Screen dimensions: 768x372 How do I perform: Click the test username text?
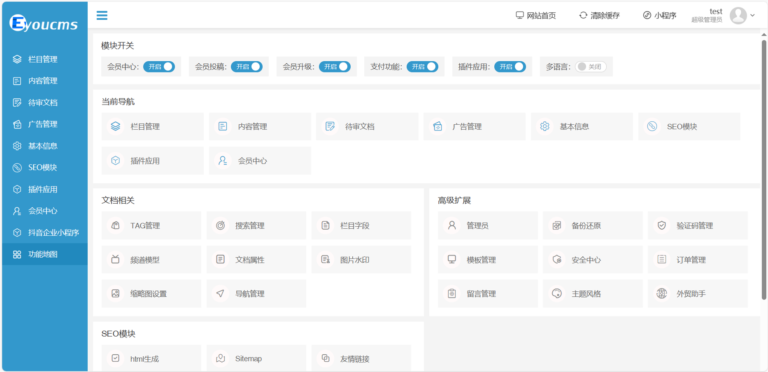point(716,11)
